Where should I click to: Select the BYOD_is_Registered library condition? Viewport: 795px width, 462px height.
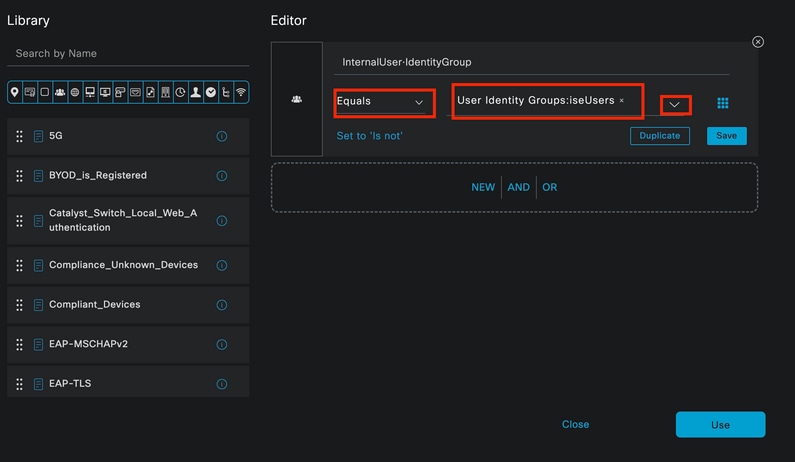128,175
